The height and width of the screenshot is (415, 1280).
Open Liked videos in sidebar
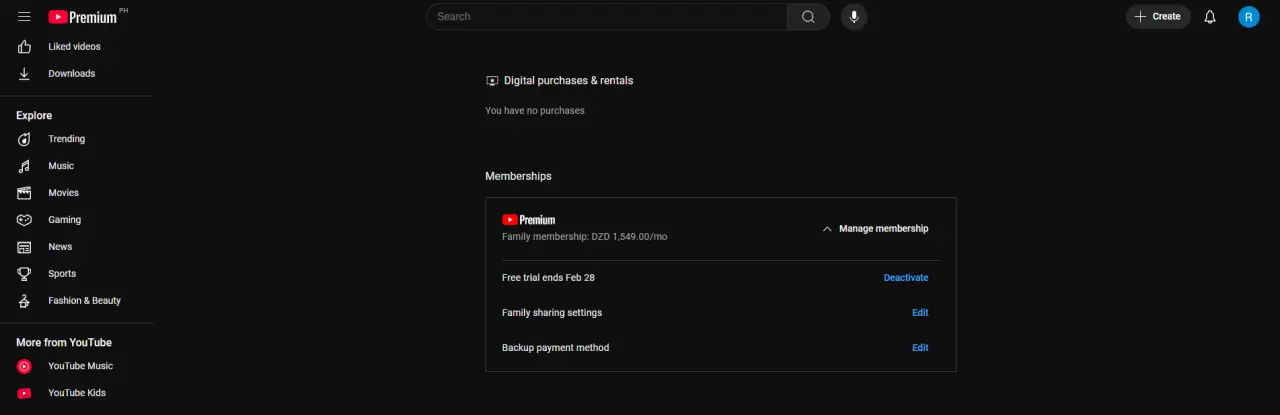(x=75, y=47)
